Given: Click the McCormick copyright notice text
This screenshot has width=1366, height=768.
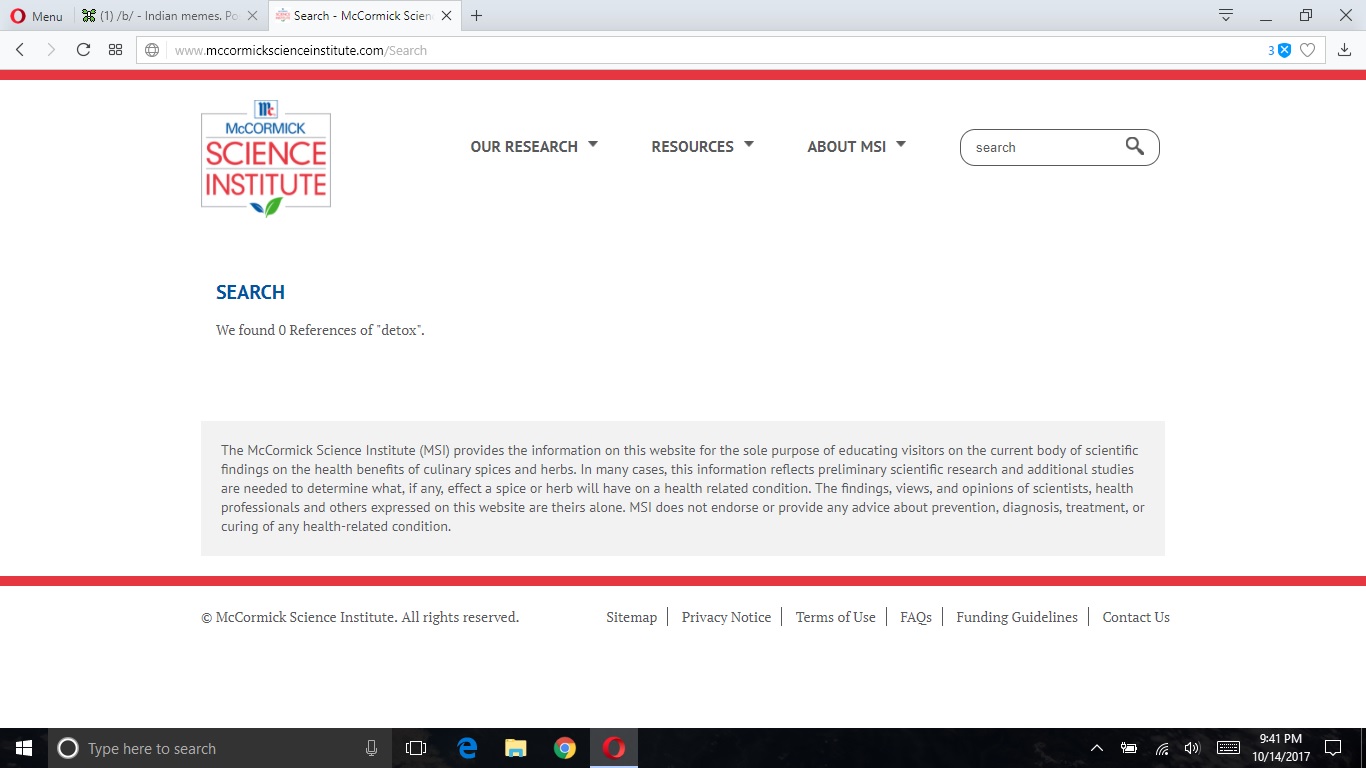Looking at the screenshot, I should pyautogui.click(x=360, y=617).
